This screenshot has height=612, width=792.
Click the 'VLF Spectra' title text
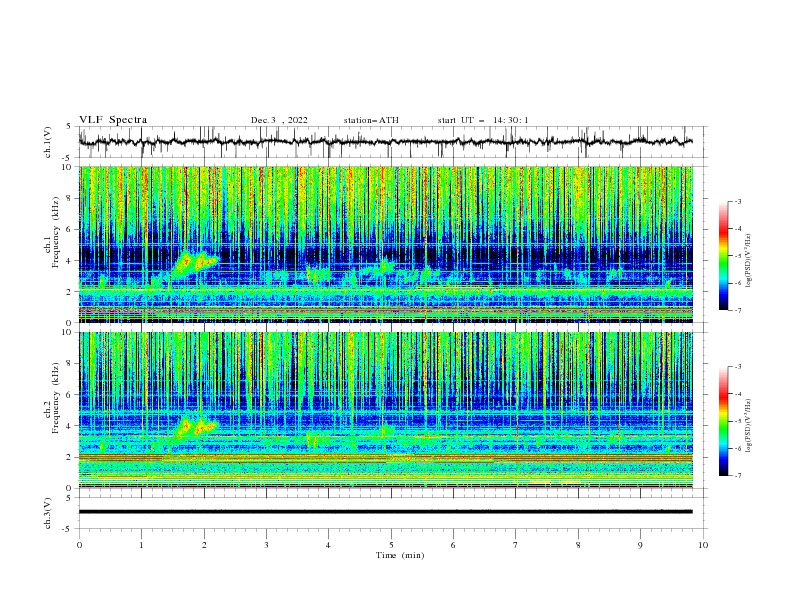(x=113, y=120)
